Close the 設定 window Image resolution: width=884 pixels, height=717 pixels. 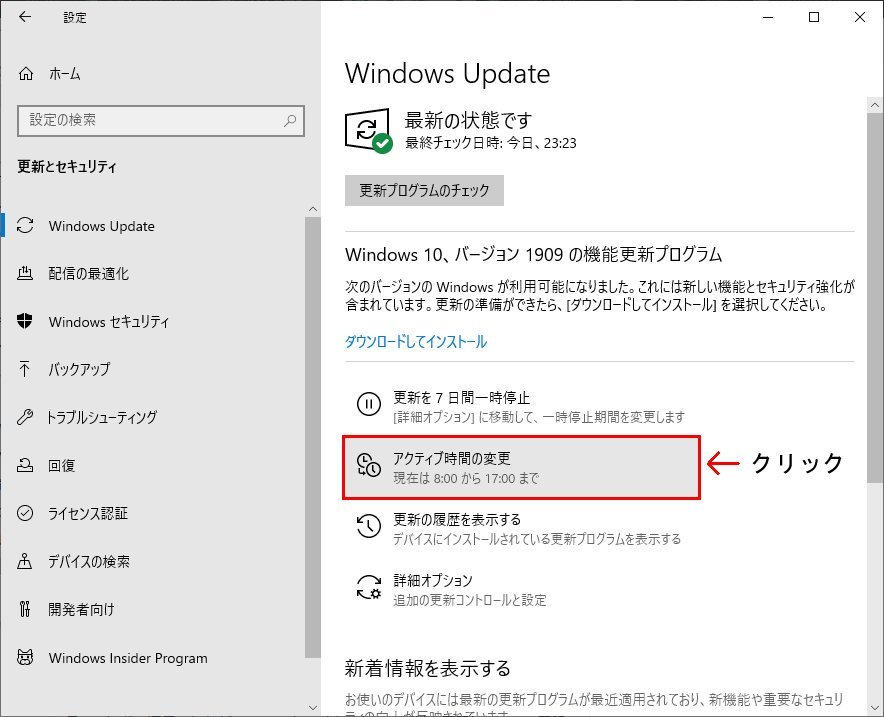tap(860, 17)
